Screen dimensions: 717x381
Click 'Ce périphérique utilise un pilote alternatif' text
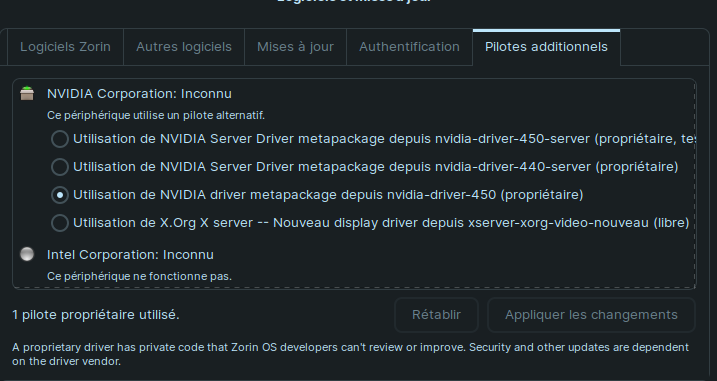pyautogui.click(x=156, y=115)
